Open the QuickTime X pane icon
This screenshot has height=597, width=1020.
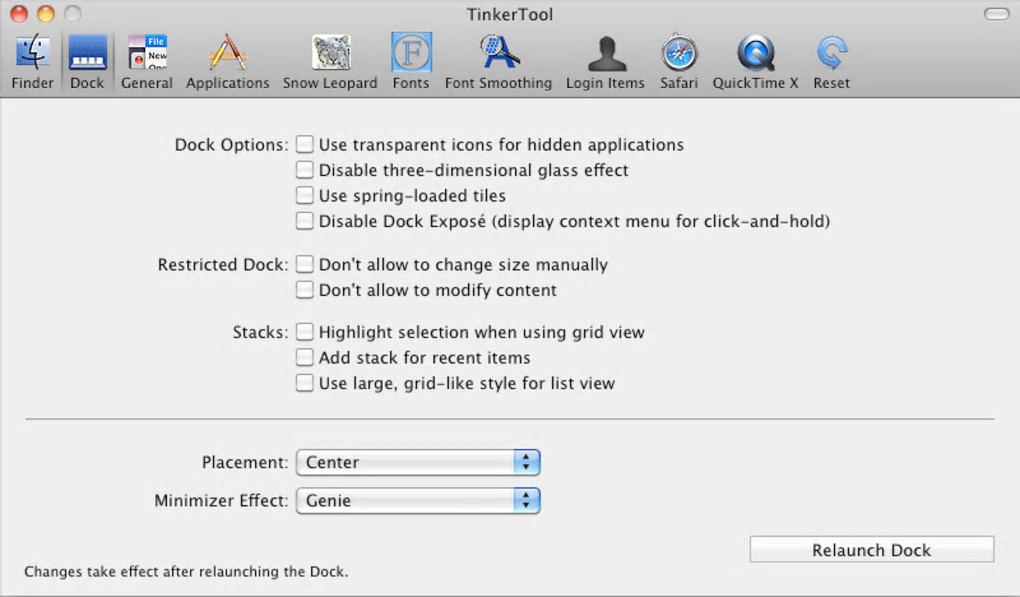pos(755,54)
